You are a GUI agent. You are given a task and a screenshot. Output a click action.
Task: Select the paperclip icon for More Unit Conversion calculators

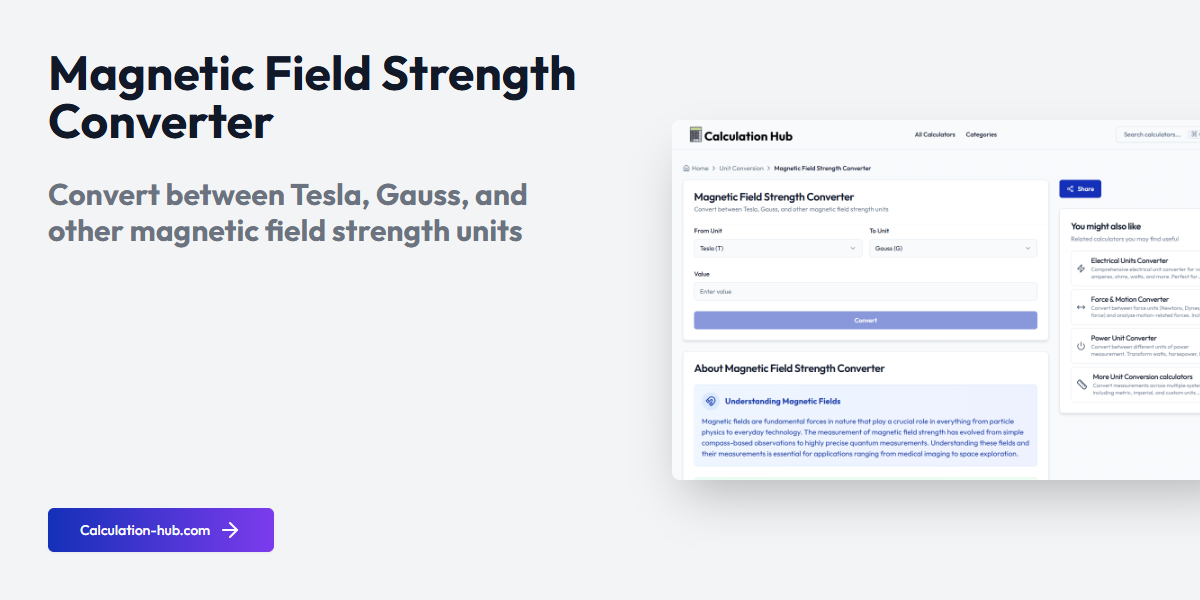1081,384
